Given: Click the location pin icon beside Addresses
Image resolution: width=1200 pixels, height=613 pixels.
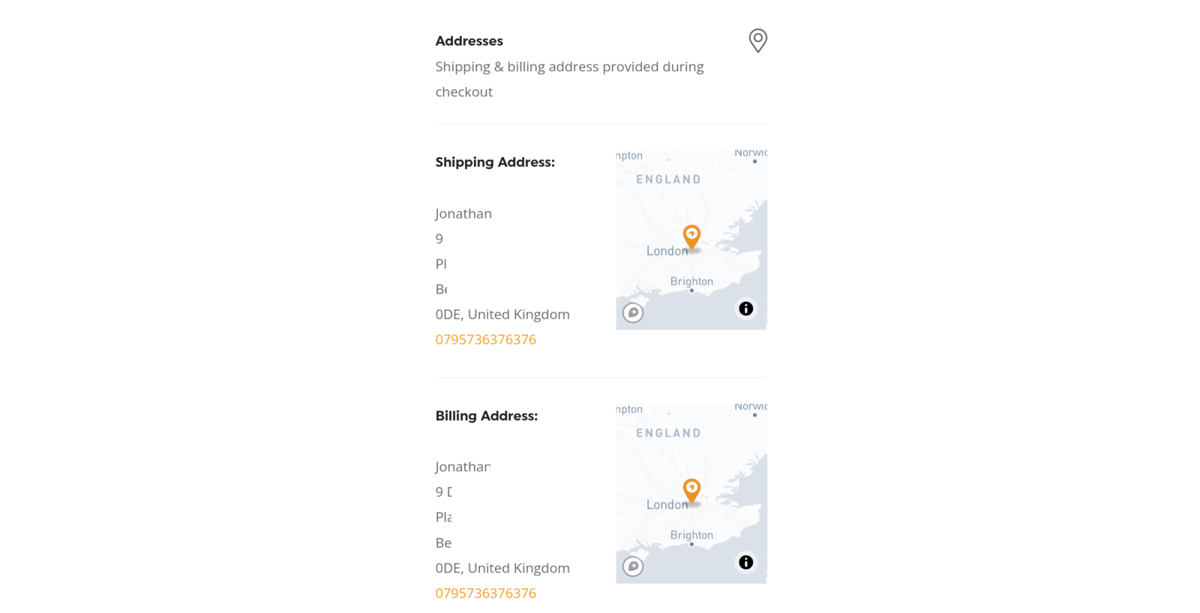Looking at the screenshot, I should pos(758,40).
